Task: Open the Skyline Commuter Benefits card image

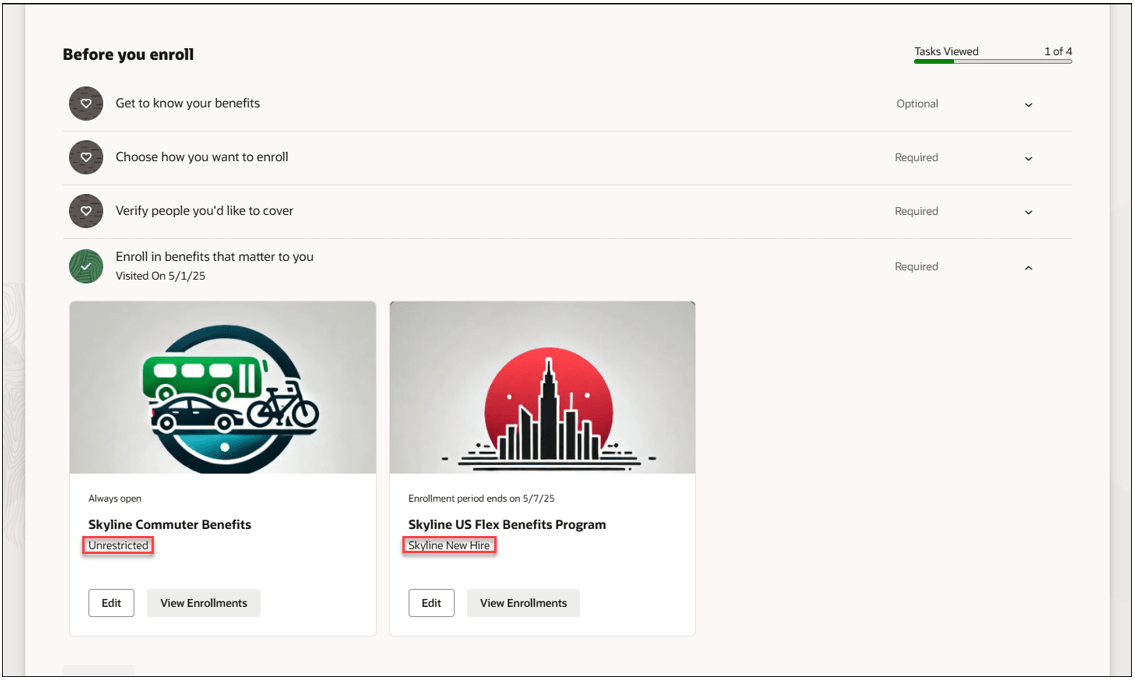Action: pos(223,387)
